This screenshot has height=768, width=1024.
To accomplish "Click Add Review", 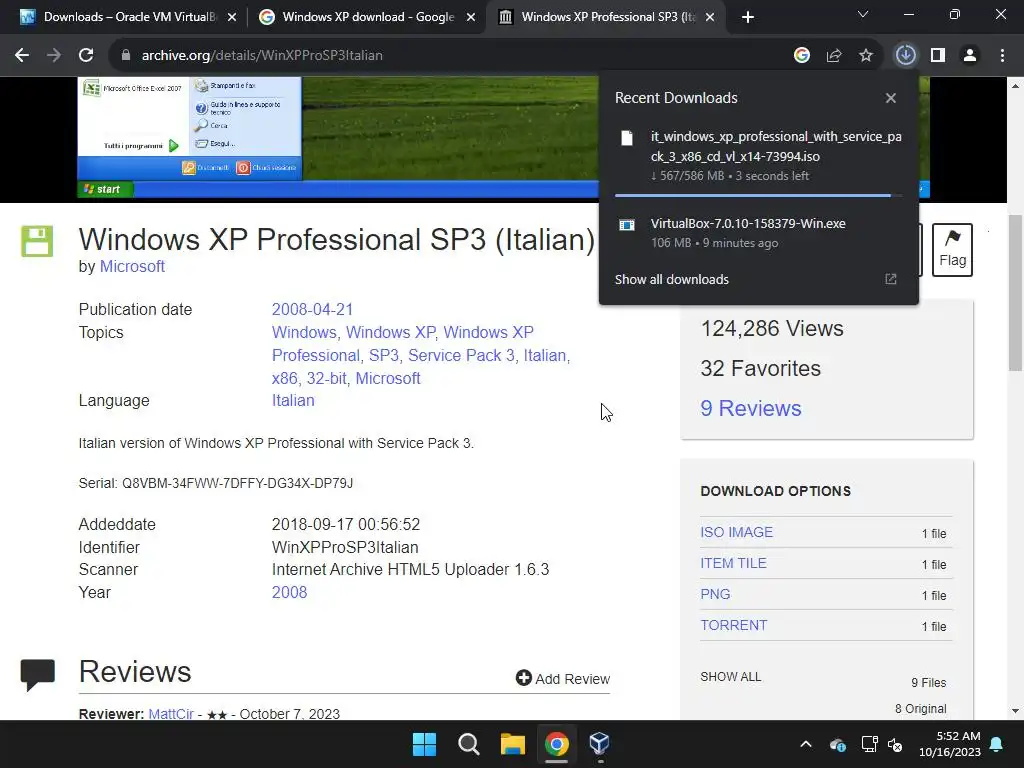I will click(563, 679).
